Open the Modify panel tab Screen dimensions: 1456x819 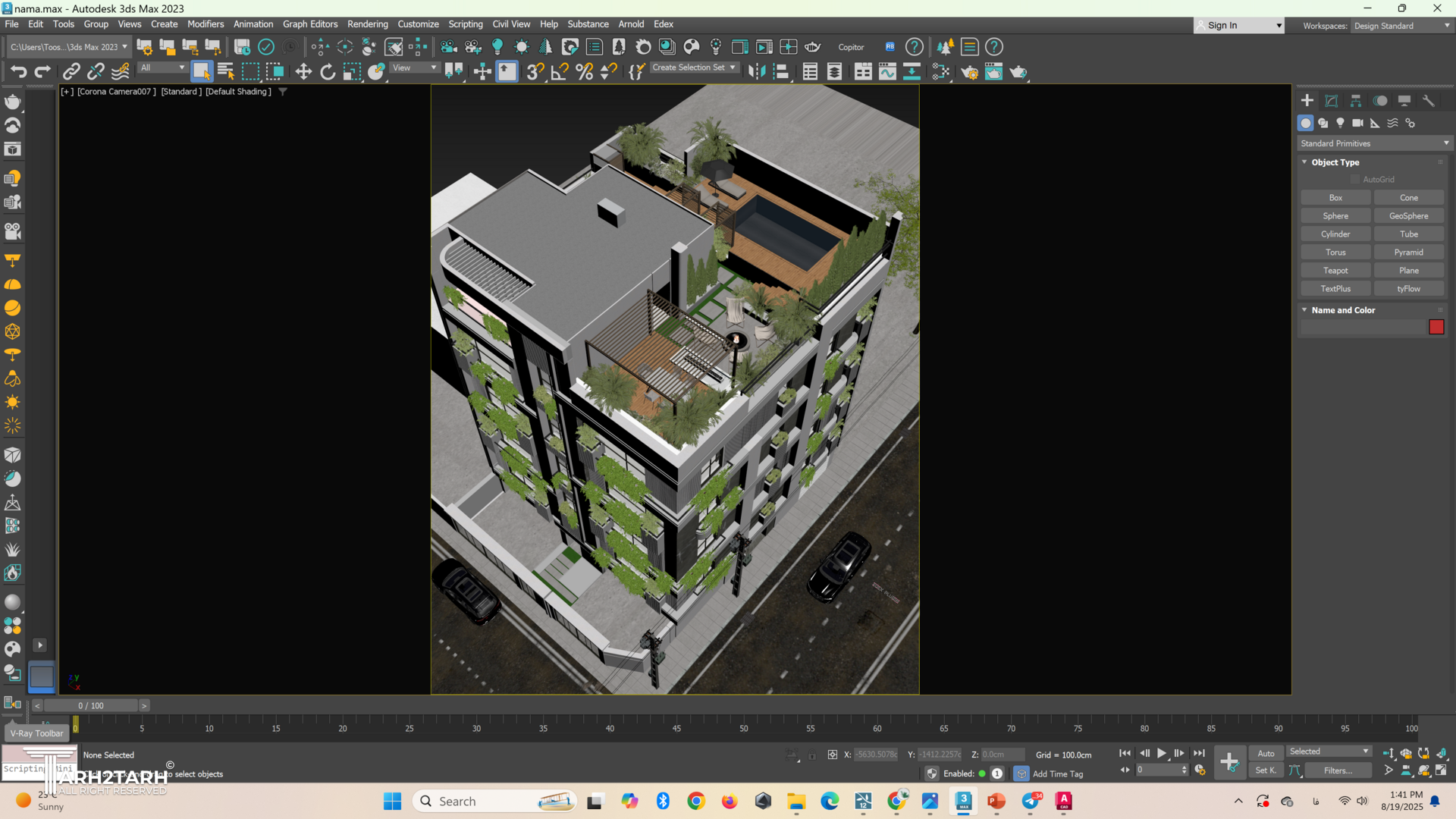1332,101
